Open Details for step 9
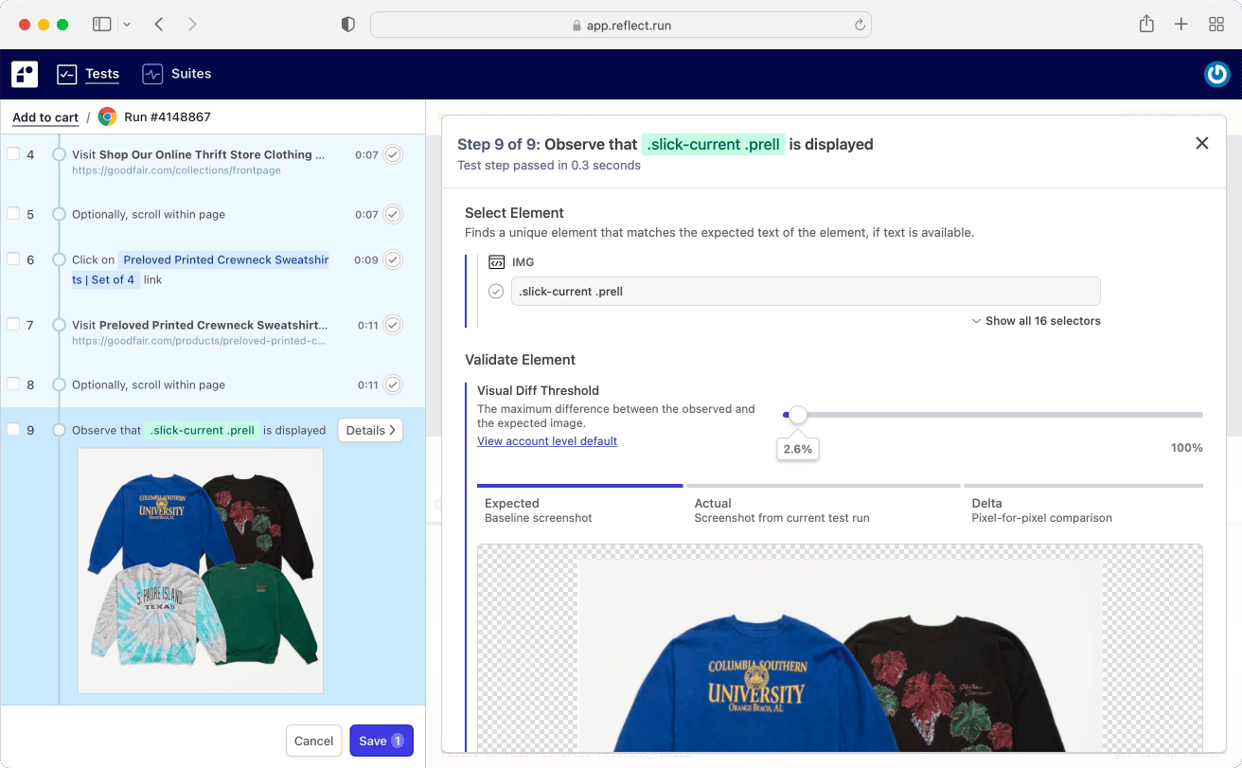 [370, 430]
